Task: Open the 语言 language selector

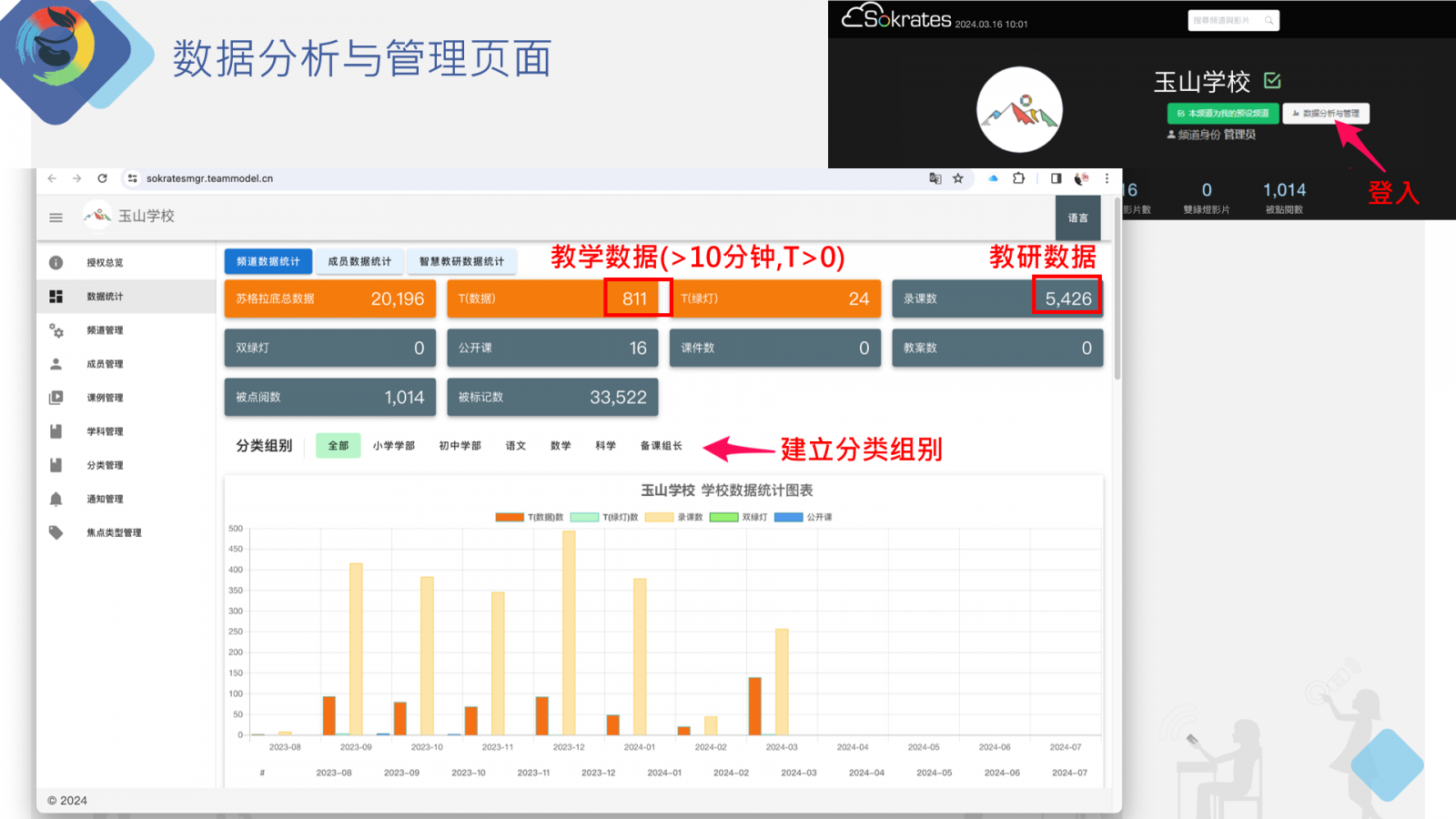Action: pyautogui.click(x=1077, y=217)
